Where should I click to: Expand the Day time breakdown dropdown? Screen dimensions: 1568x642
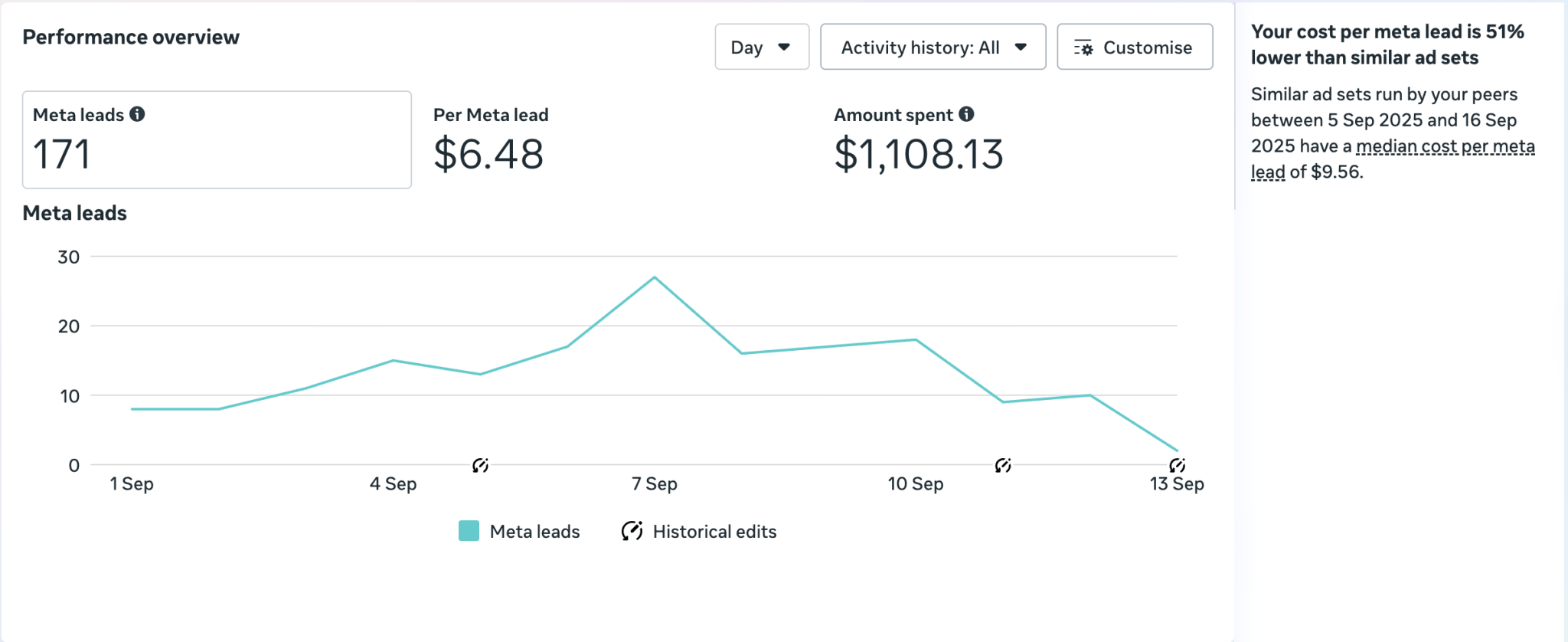pyautogui.click(x=761, y=47)
